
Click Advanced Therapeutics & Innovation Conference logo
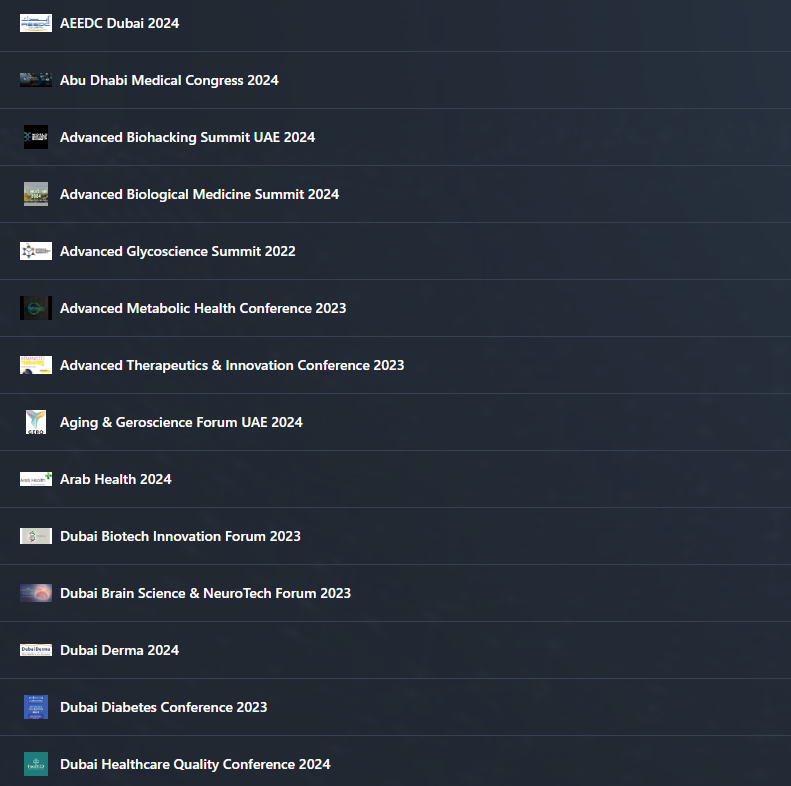pyautogui.click(x=36, y=365)
